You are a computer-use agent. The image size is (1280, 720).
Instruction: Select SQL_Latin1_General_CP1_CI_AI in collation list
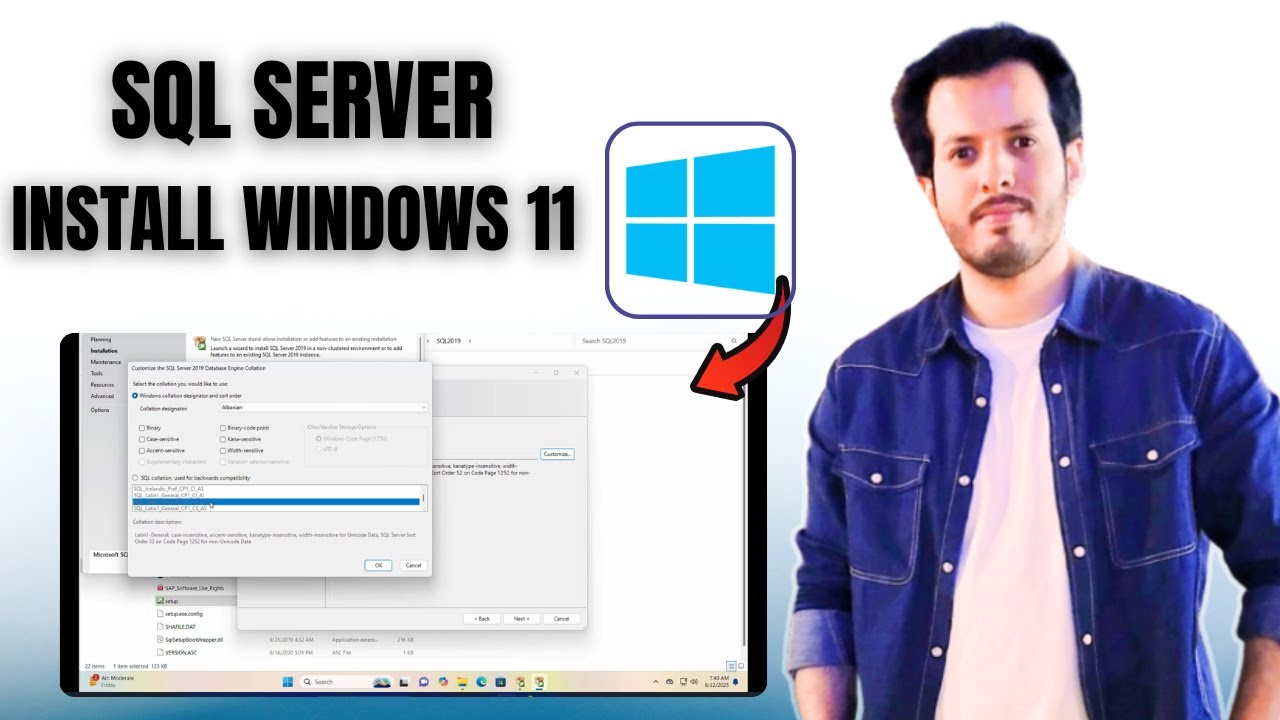coord(170,495)
